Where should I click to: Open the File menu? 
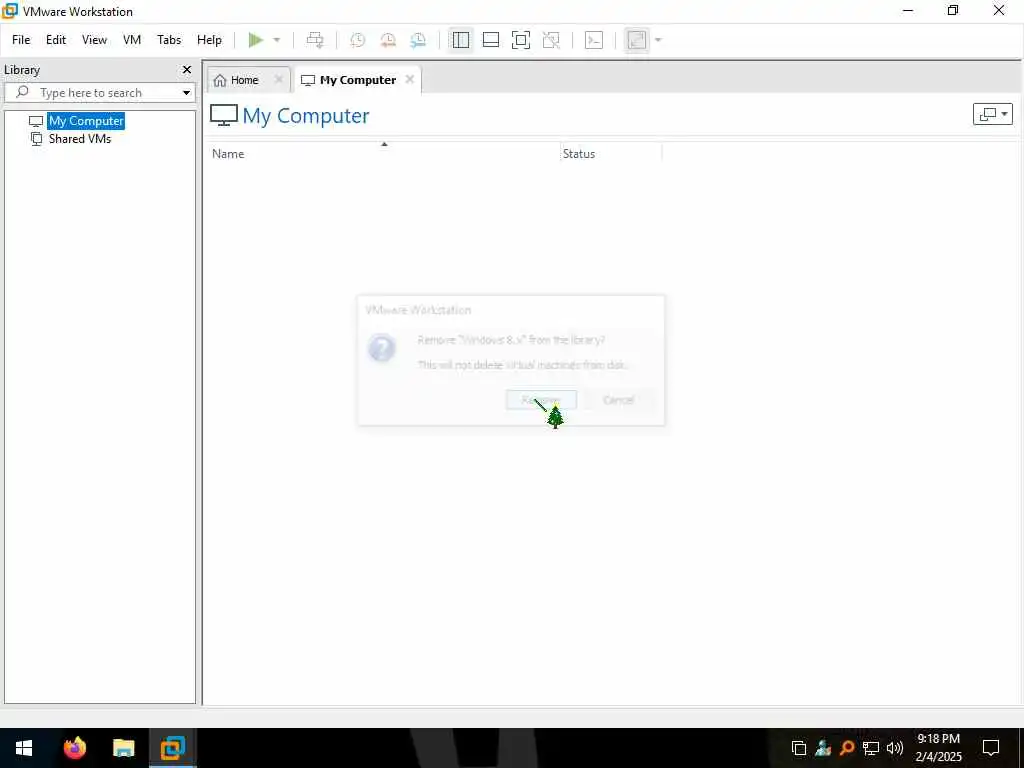[21, 40]
